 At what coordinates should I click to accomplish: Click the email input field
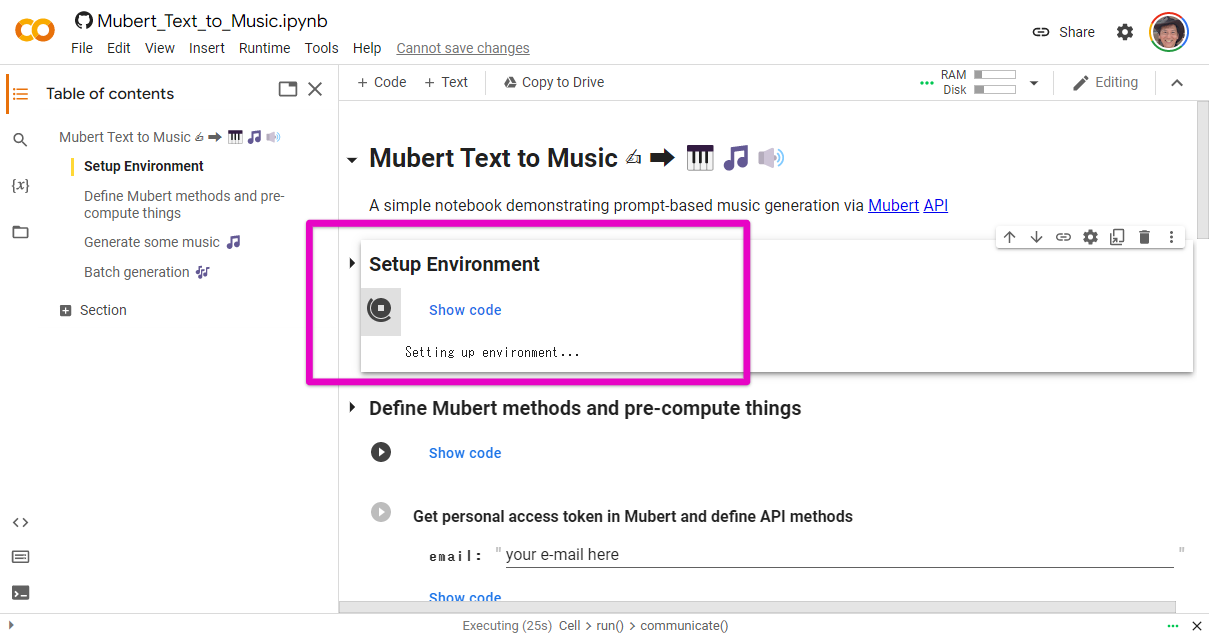[838, 555]
